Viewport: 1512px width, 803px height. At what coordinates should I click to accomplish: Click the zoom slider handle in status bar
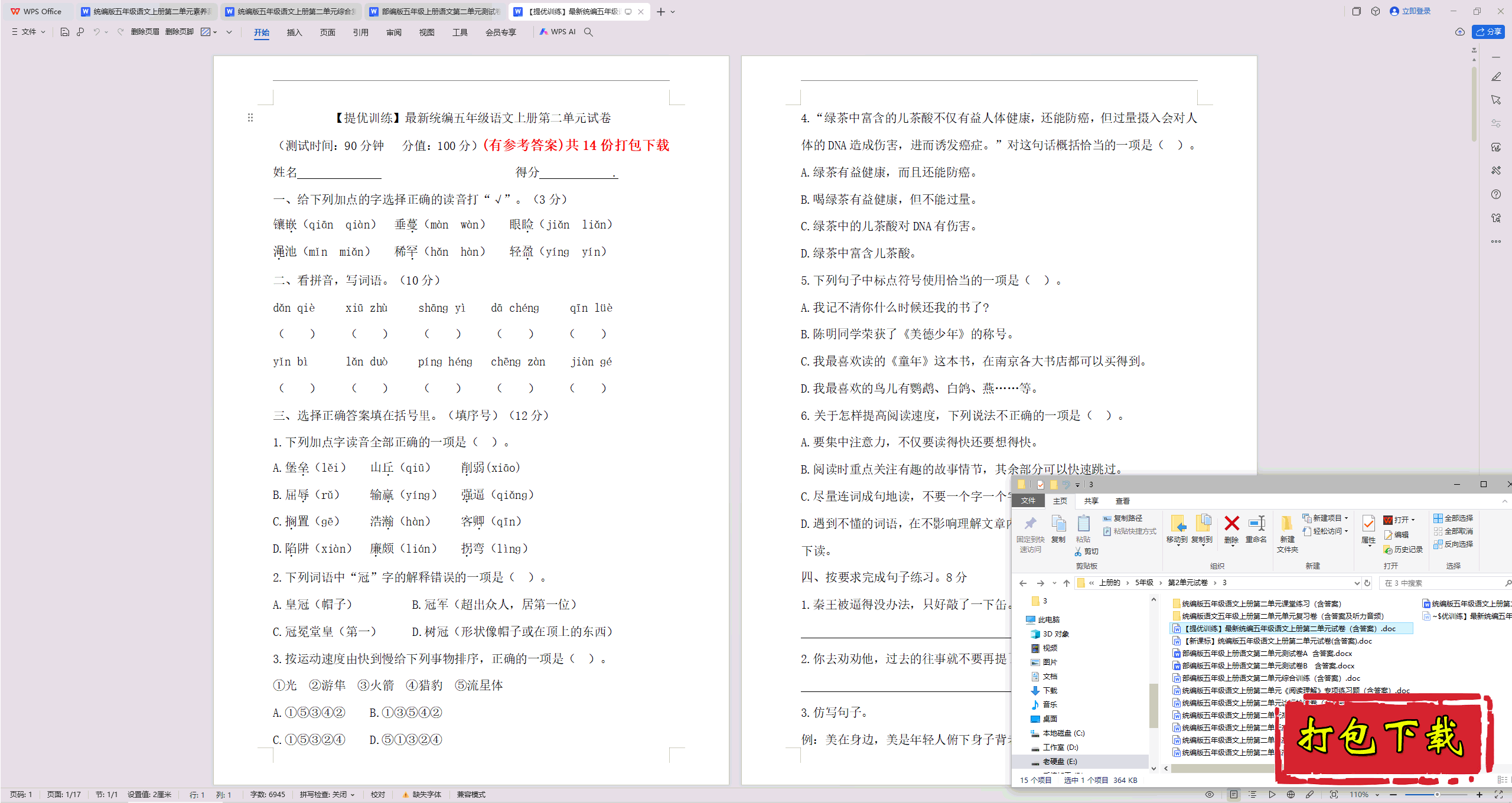tap(1437, 795)
